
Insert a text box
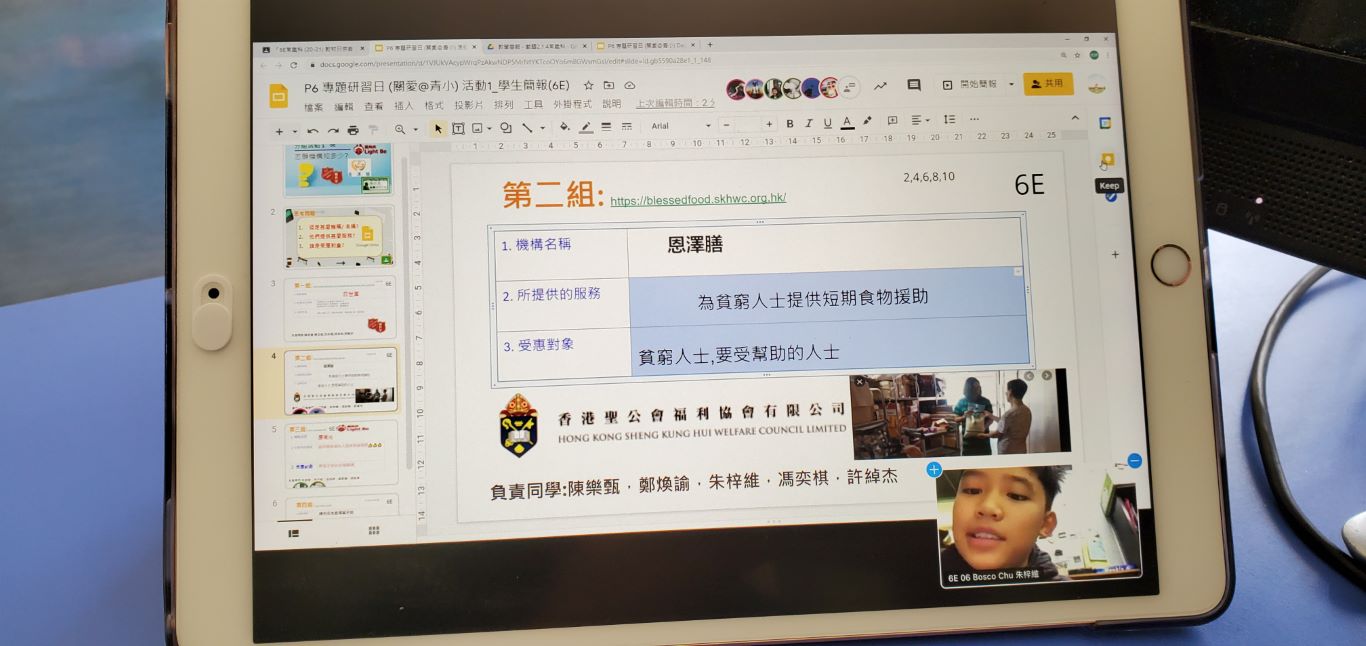pyautogui.click(x=458, y=128)
